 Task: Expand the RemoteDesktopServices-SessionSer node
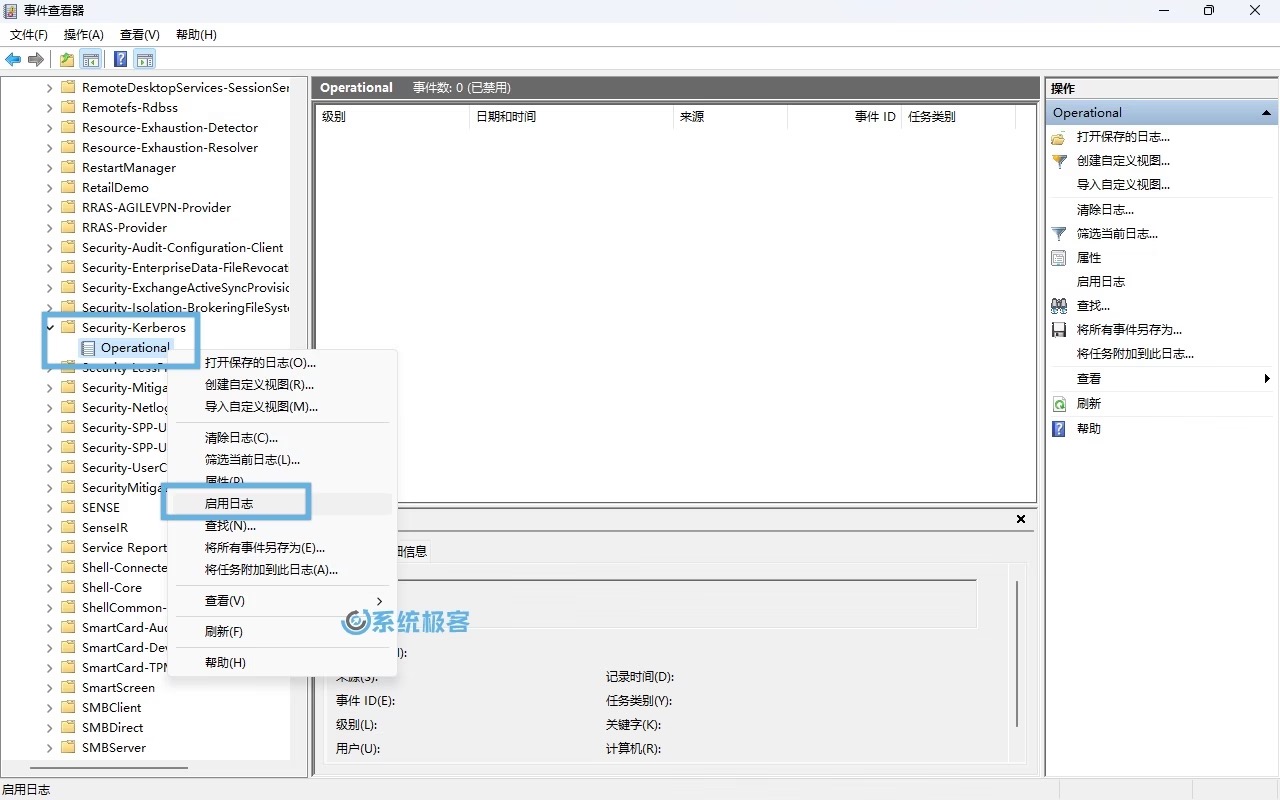[49, 88]
